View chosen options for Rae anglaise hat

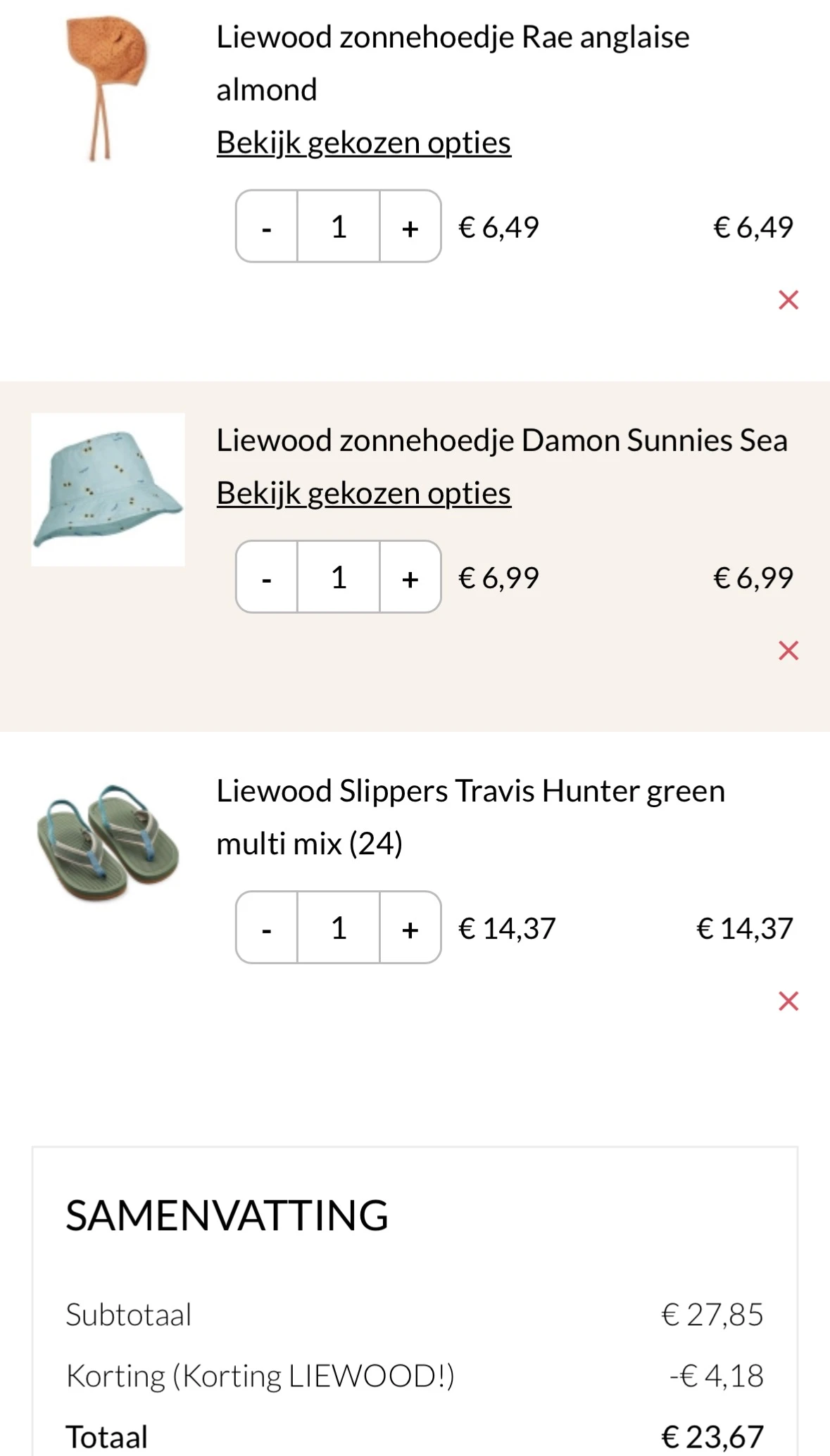[x=363, y=142]
